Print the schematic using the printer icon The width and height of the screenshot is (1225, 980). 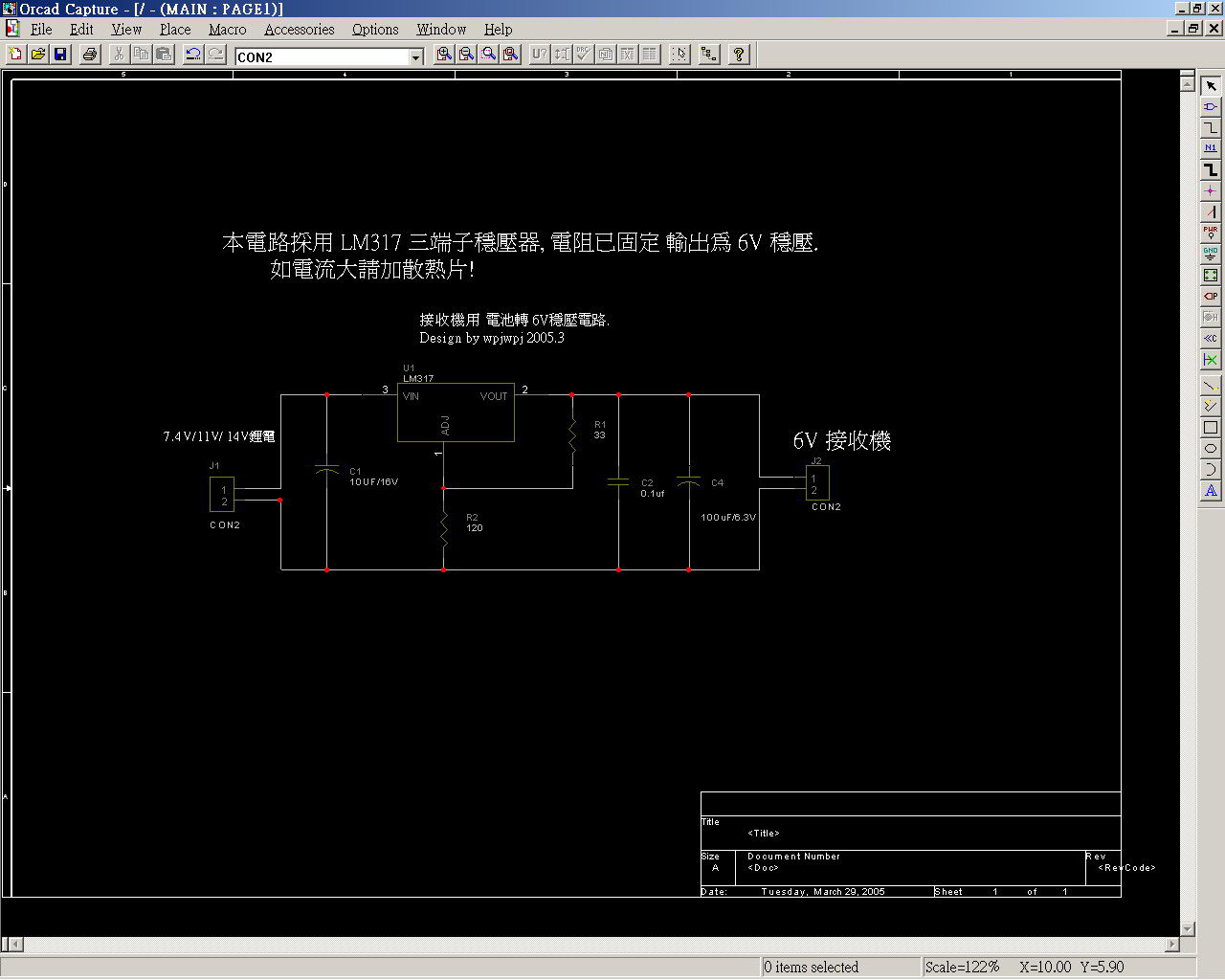(x=90, y=55)
